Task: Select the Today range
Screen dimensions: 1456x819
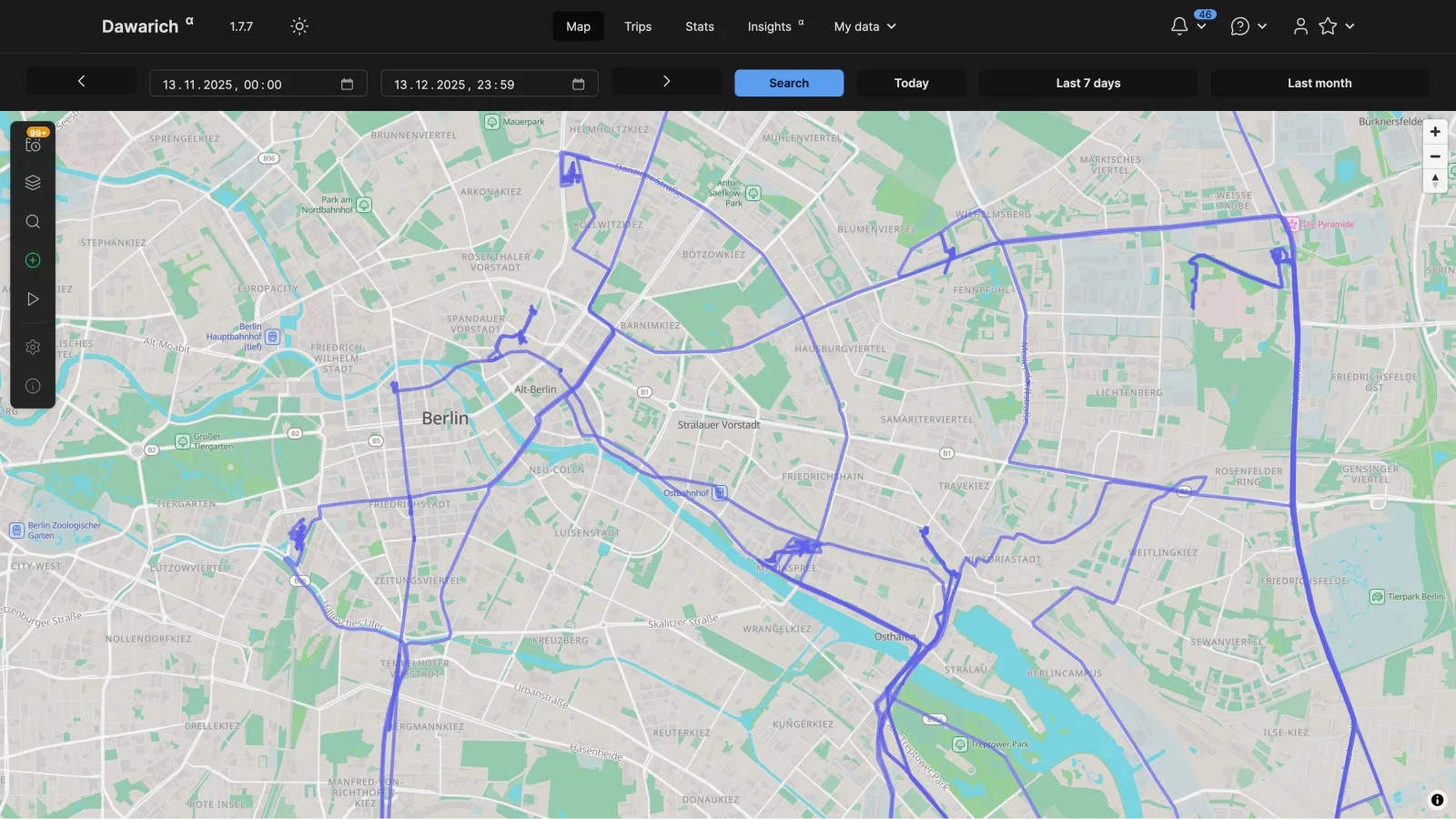Action: [x=911, y=83]
